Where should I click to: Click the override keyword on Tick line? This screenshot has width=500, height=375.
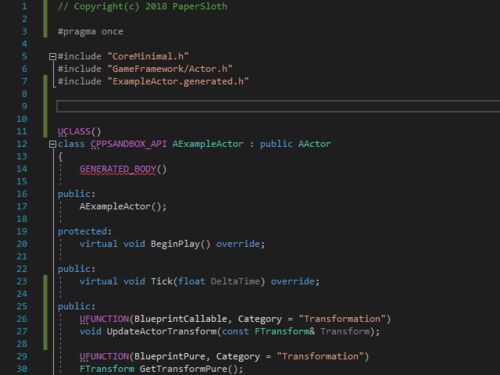click(292, 281)
